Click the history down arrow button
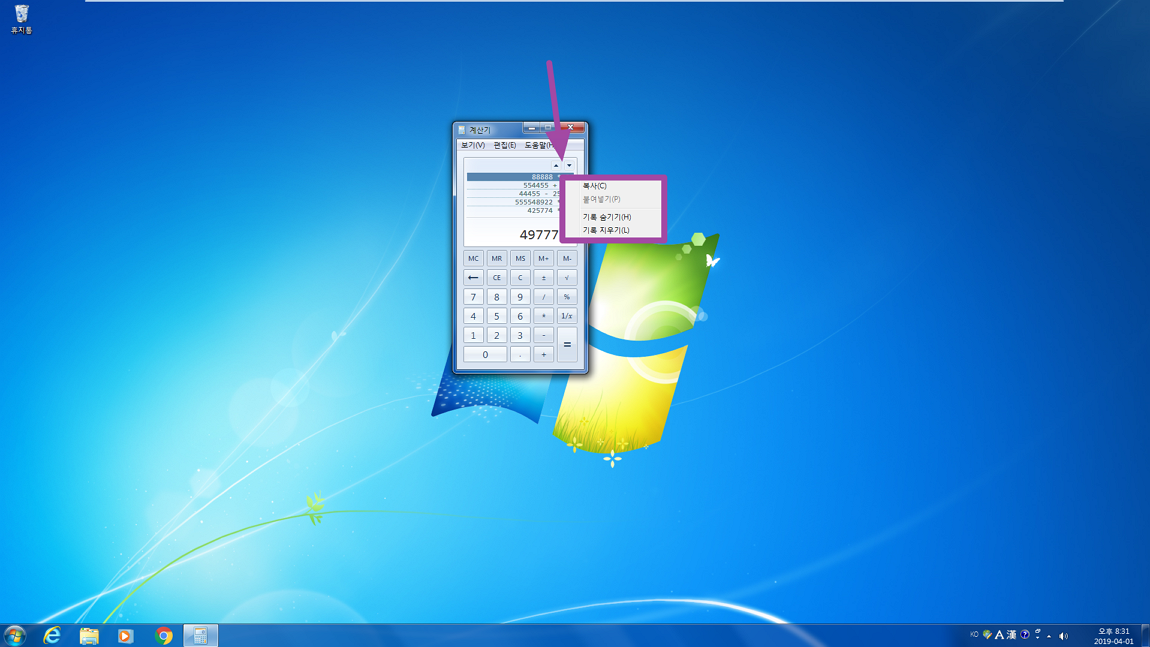The width and height of the screenshot is (1150, 647). pos(569,166)
